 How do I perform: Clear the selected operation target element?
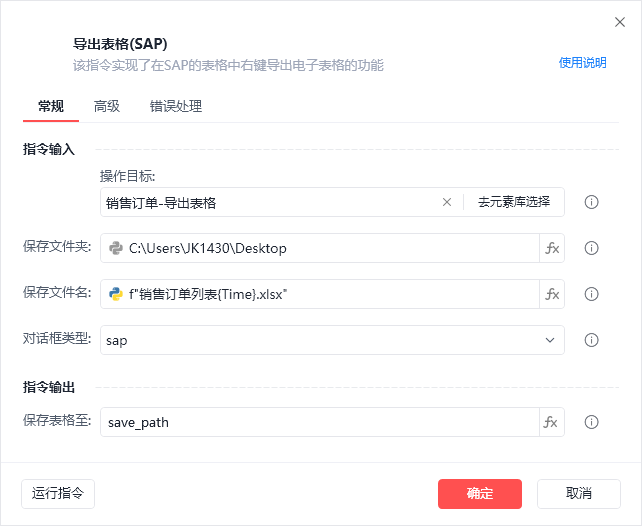[447, 202]
